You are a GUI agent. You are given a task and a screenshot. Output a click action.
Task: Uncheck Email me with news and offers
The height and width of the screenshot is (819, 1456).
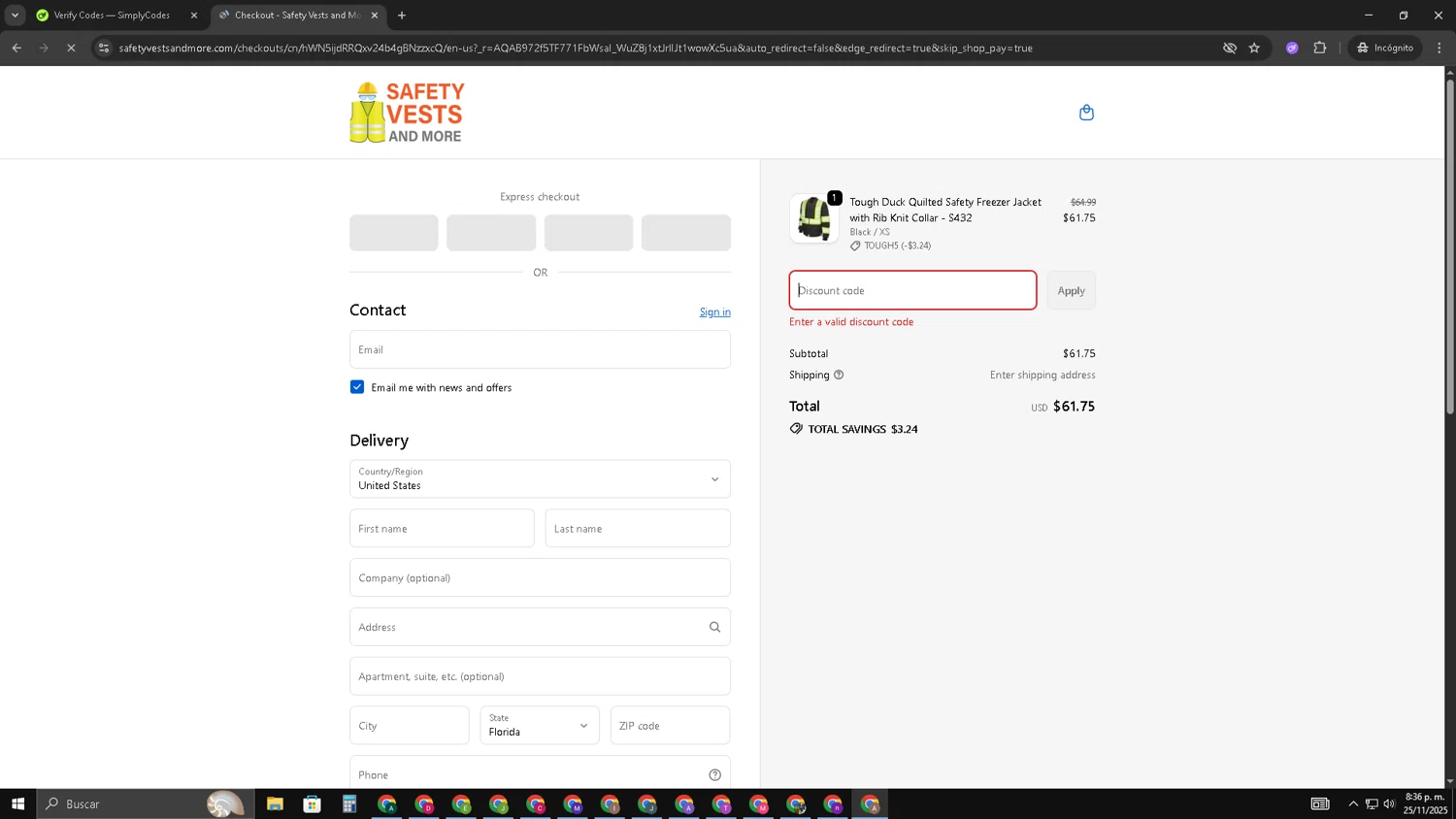[357, 386]
